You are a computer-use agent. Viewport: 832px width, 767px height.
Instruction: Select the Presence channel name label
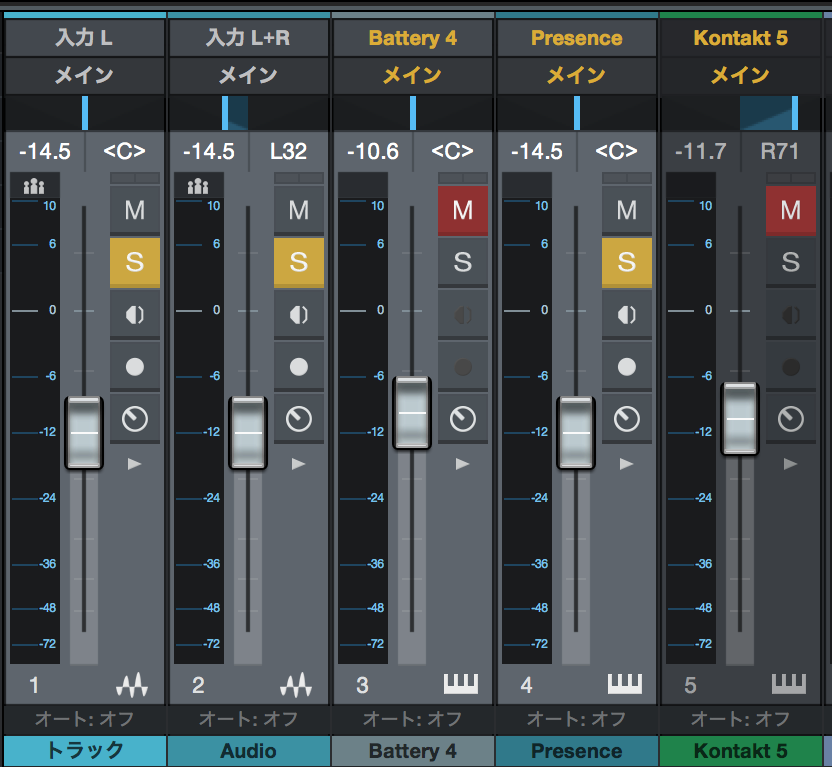576,751
